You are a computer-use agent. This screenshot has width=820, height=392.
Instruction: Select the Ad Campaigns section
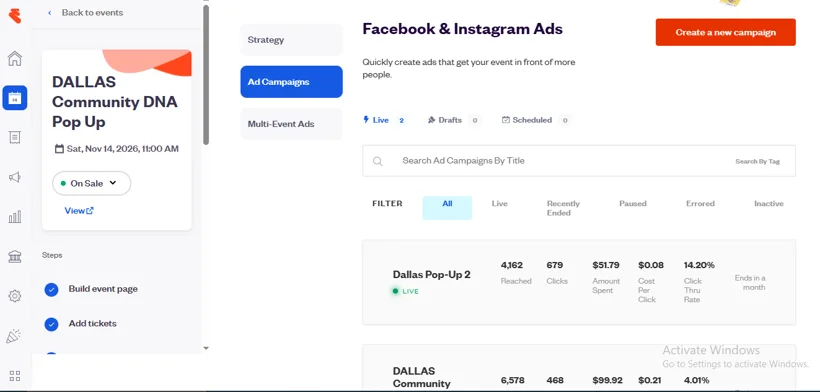tap(291, 82)
